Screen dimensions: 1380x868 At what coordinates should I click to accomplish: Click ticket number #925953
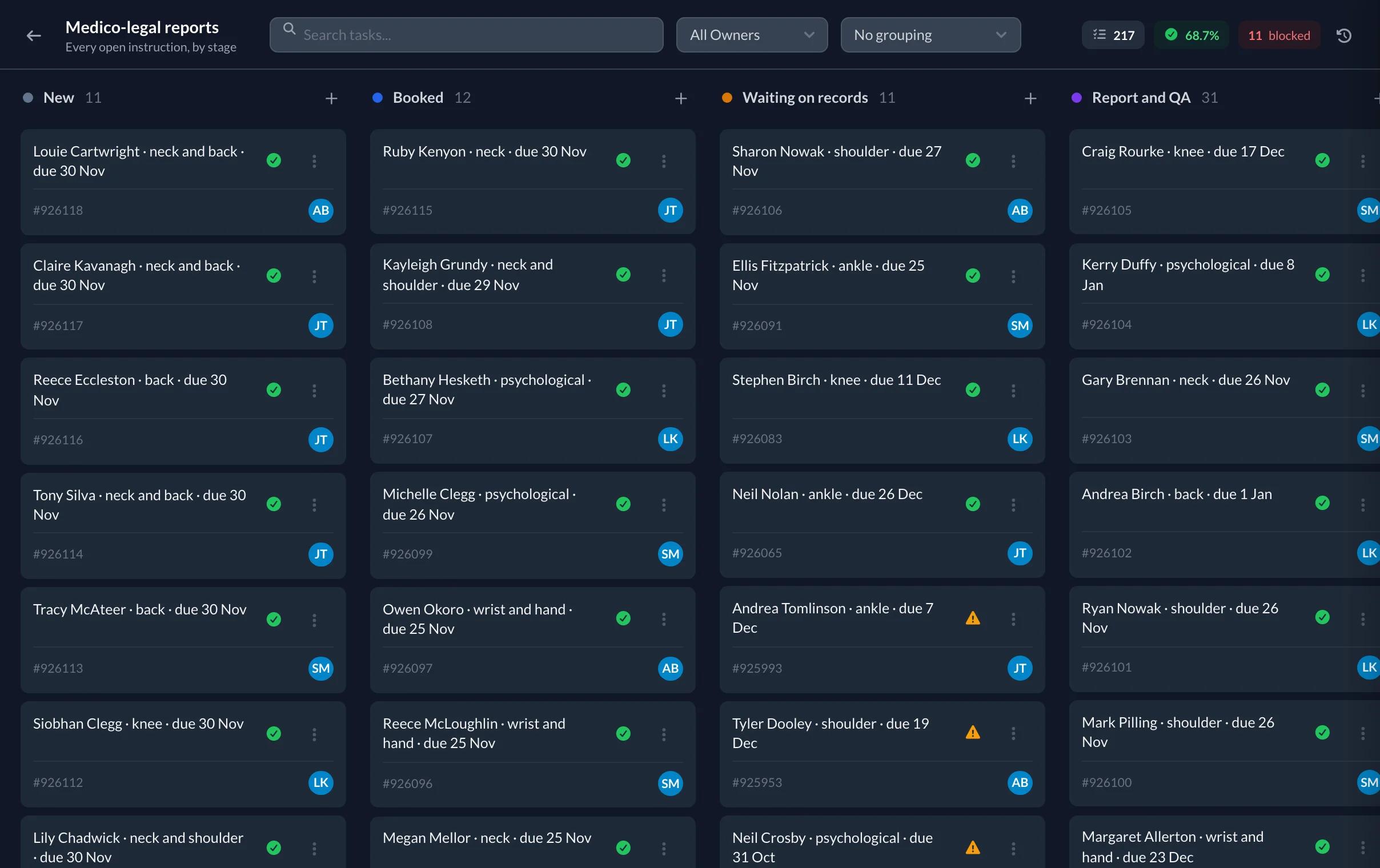[757, 783]
